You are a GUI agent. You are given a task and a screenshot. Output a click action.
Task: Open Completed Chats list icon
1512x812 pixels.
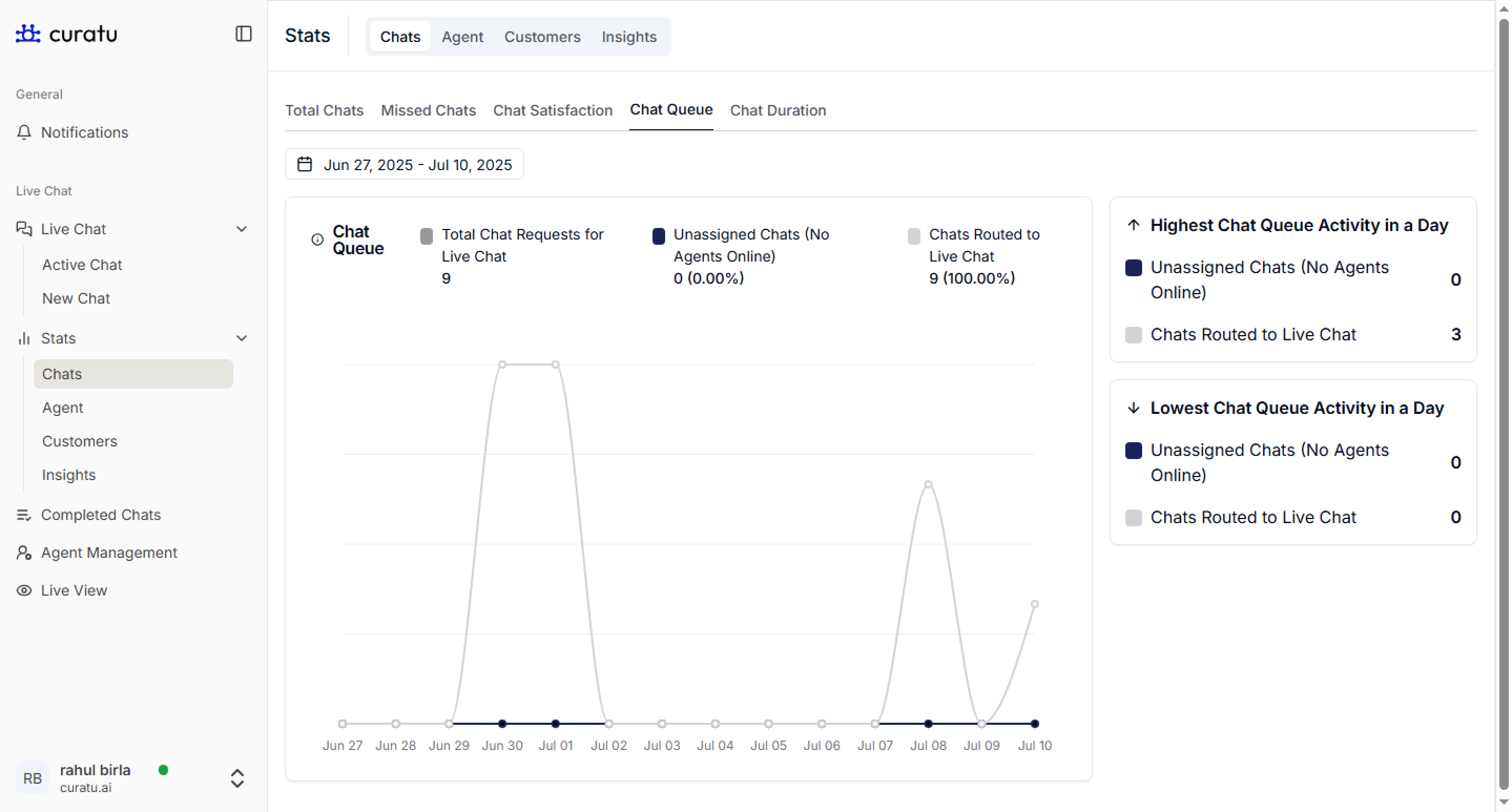tap(24, 515)
